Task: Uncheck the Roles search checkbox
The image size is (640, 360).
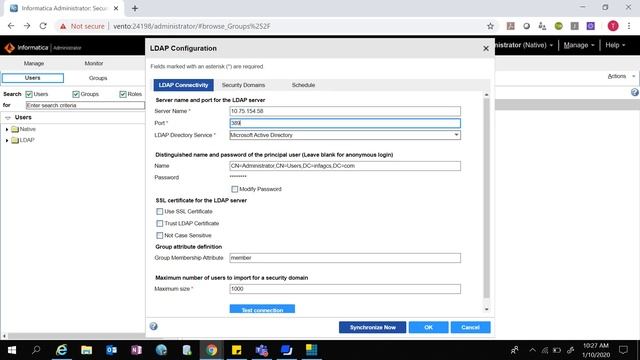Action: [x=123, y=94]
